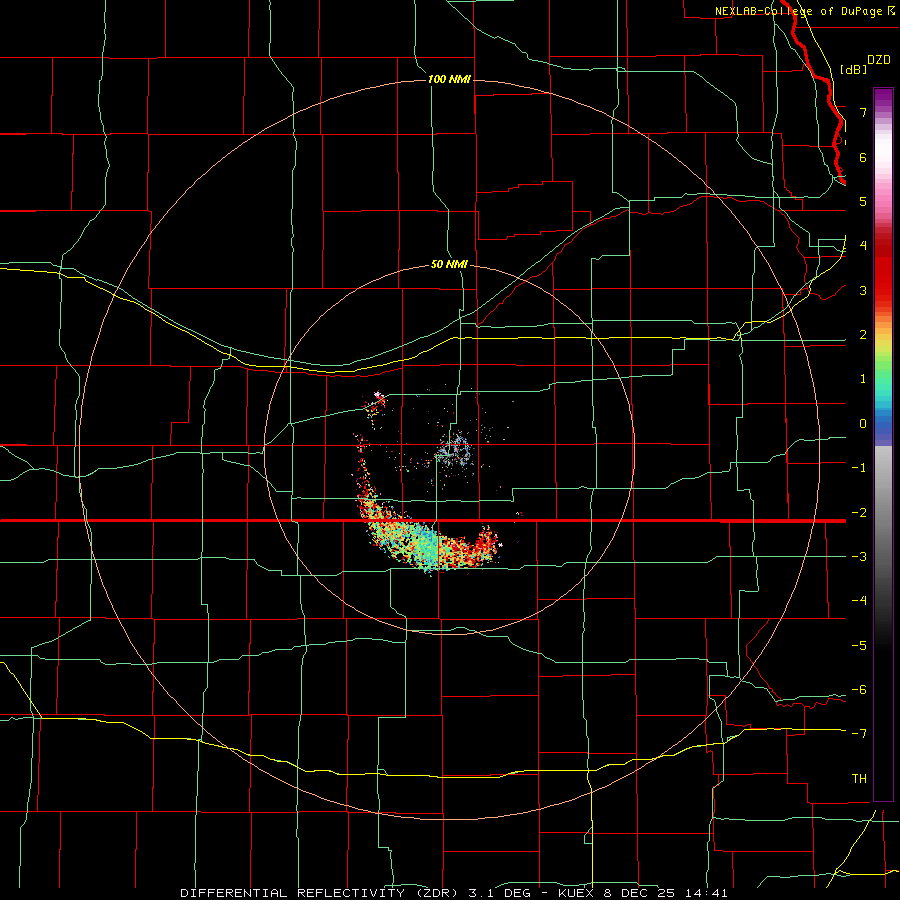Click the 0 dB tick label
The height and width of the screenshot is (900, 900).
pos(863,424)
